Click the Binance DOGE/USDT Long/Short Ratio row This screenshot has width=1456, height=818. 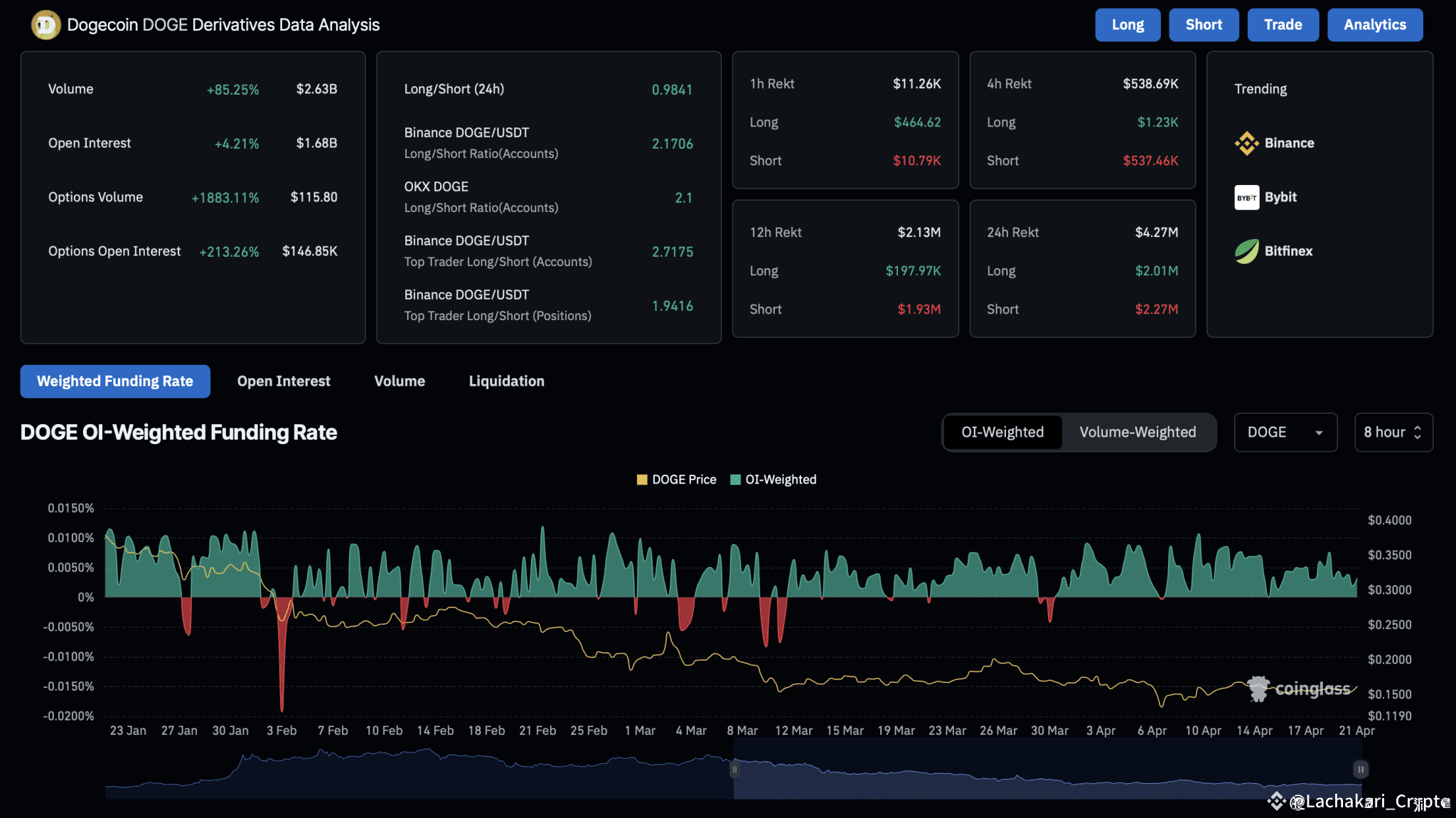(547, 143)
